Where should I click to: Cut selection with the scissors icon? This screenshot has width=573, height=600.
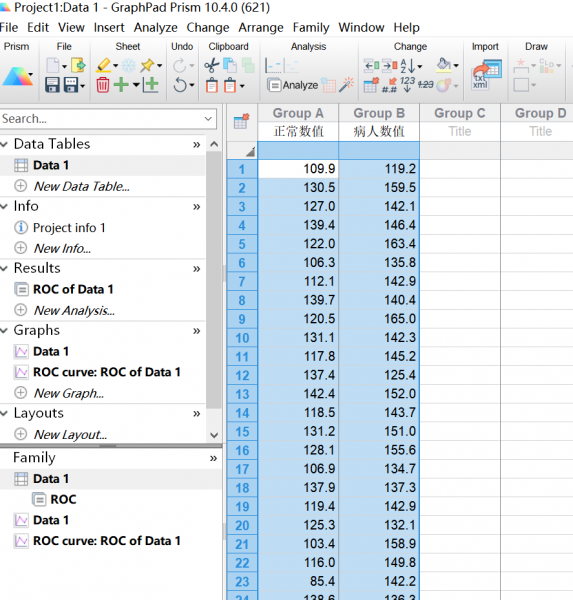pos(211,65)
